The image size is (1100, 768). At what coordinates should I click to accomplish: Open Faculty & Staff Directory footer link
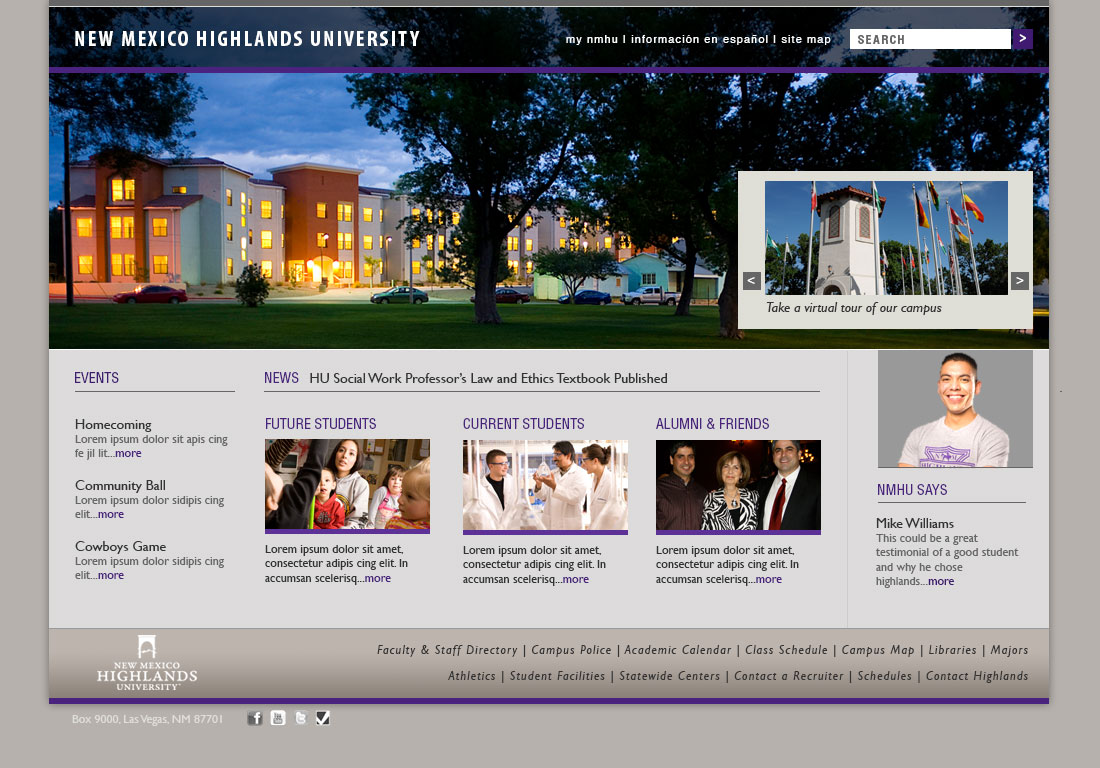(447, 650)
